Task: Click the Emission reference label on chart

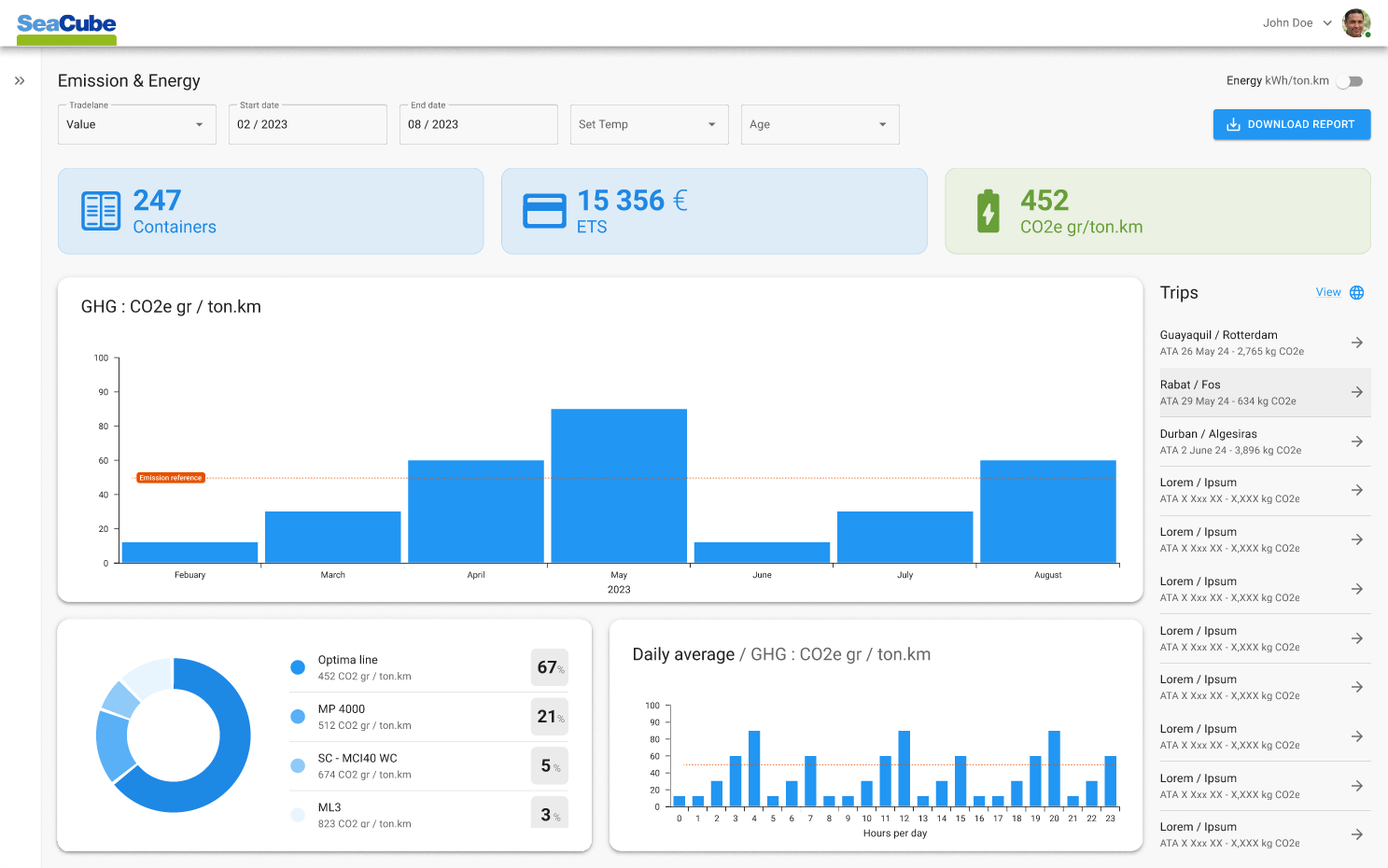Action: 171,478
